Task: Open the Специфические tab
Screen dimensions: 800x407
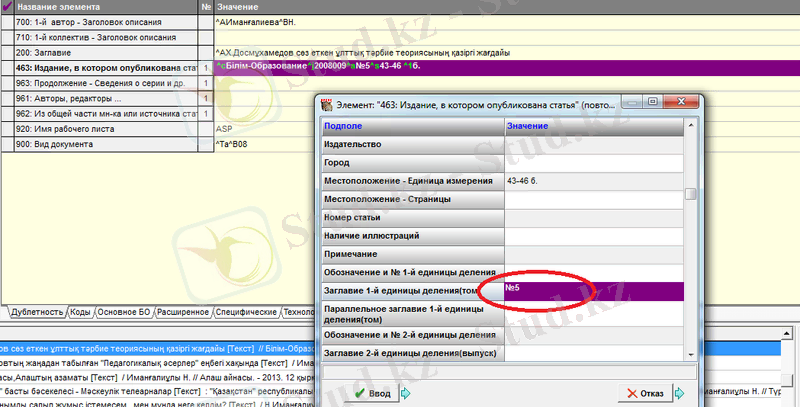Action: click(x=246, y=312)
